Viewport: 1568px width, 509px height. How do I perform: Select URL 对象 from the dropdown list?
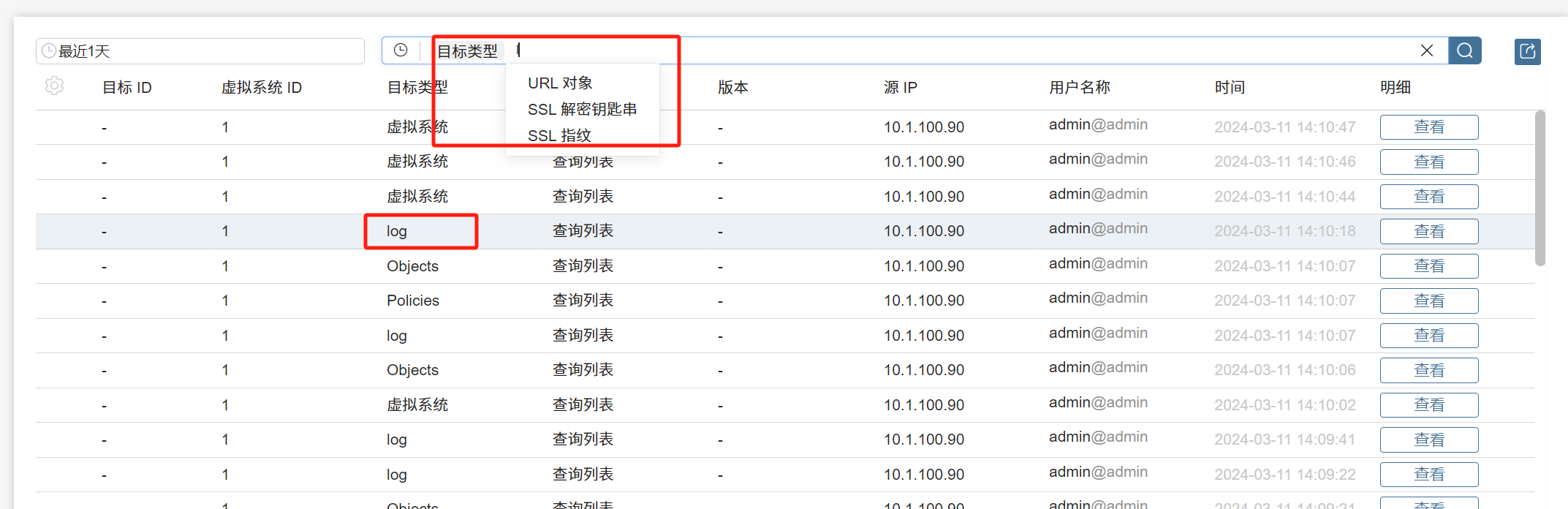560,83
